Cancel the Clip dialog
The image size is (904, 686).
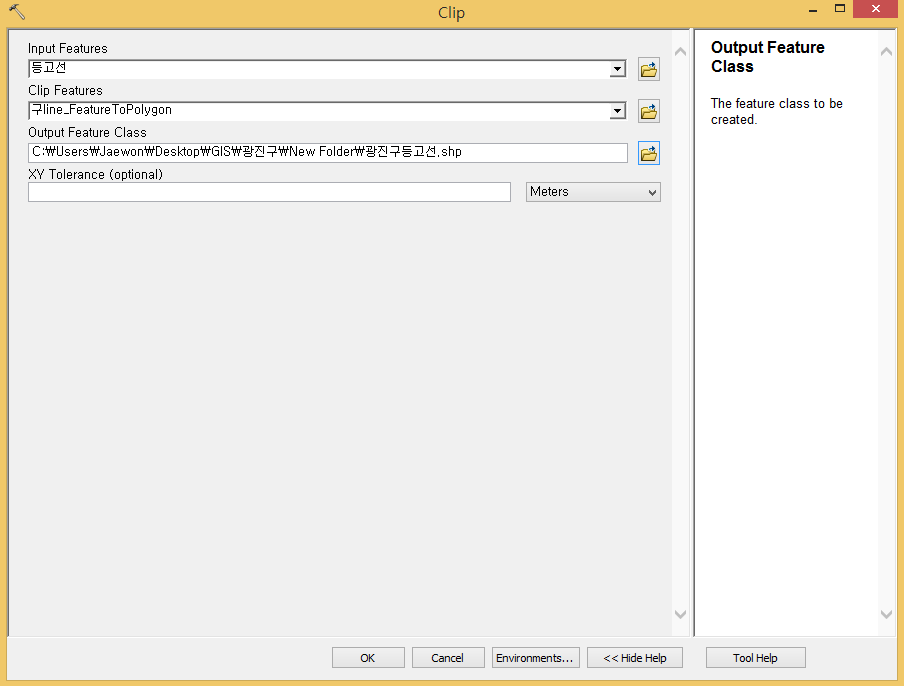tap(447, 658)
